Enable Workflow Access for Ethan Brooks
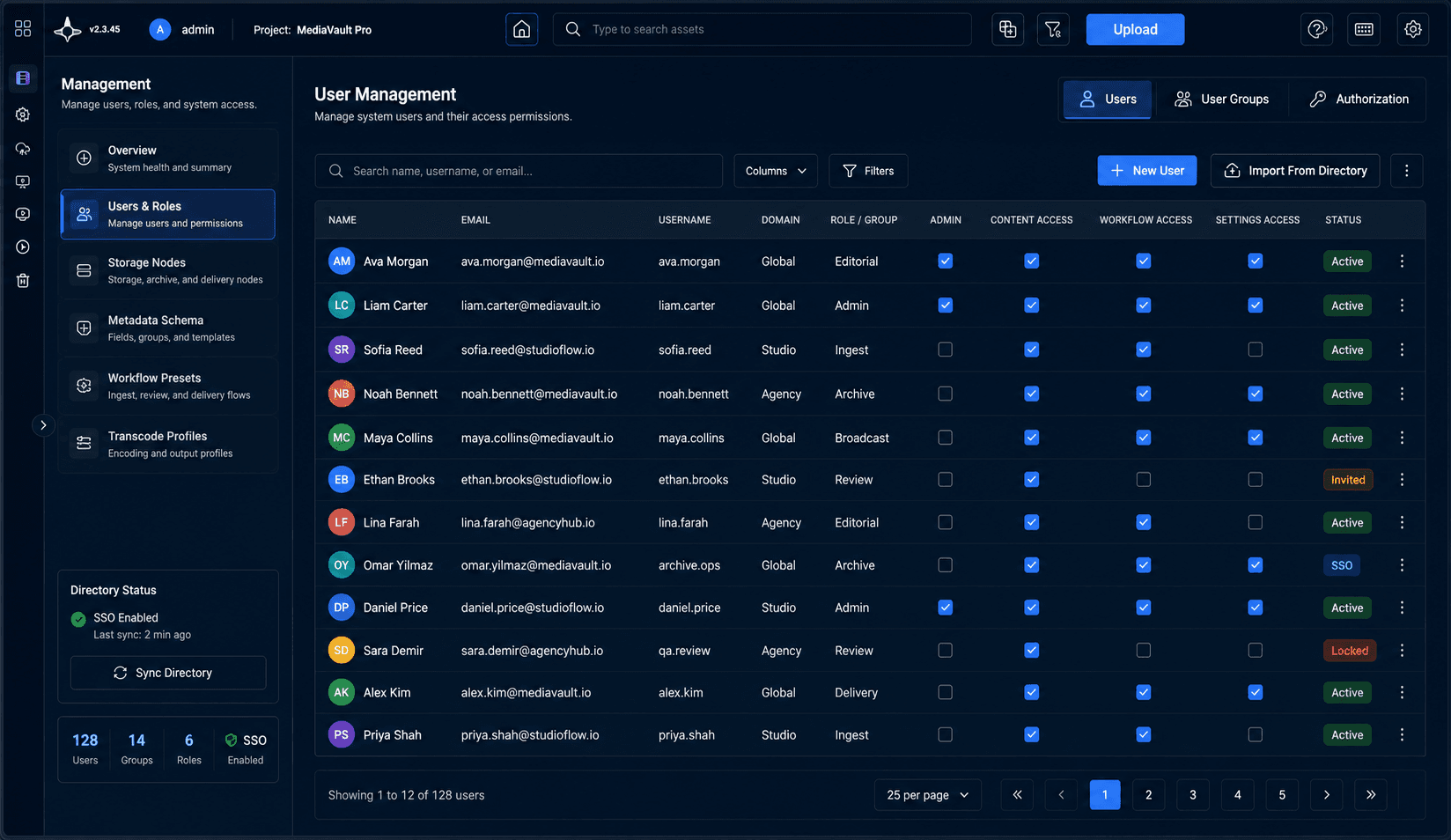 (1143, 480)
